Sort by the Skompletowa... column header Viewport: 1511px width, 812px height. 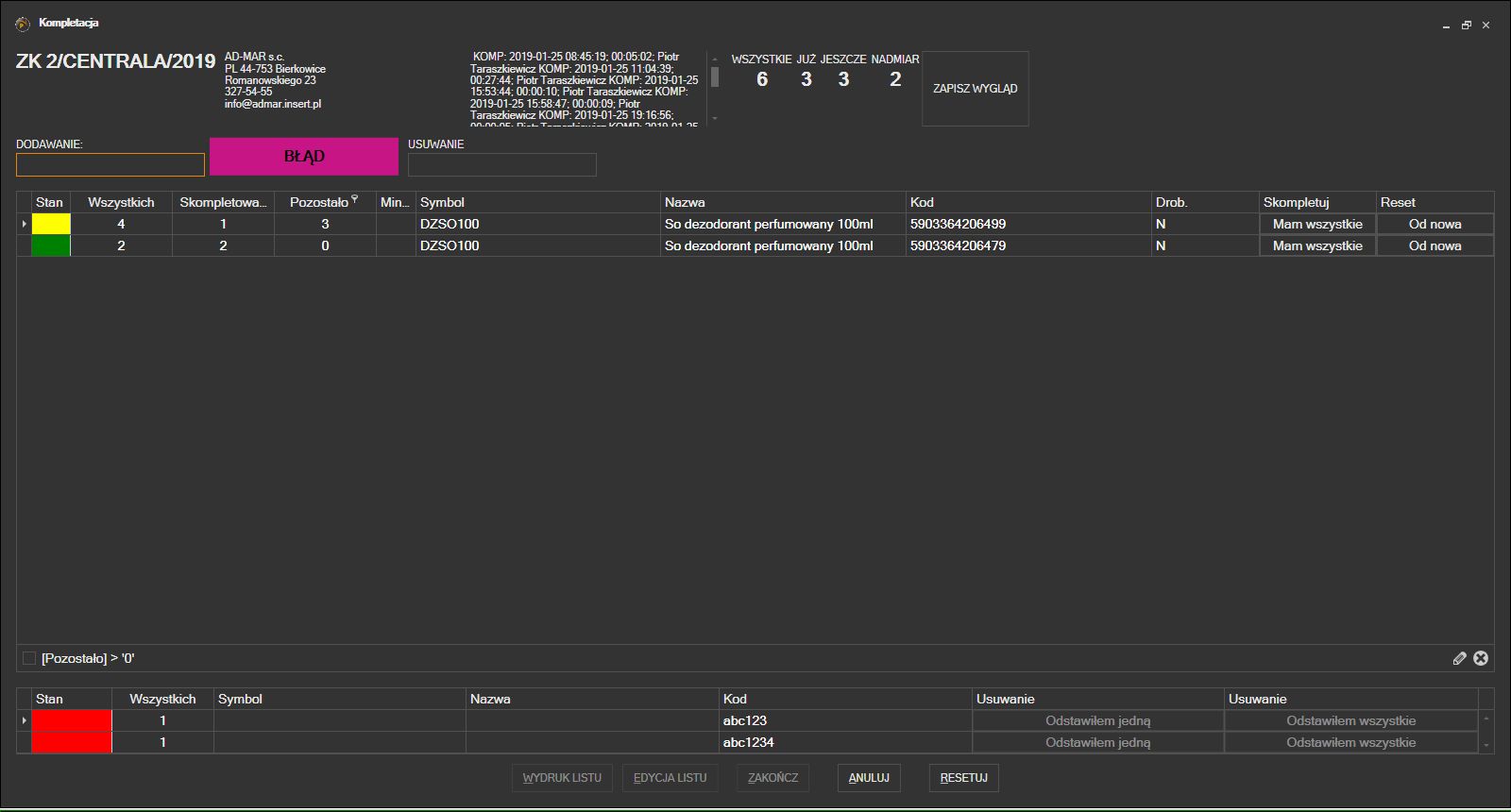pyautogui.click(x=223, y=202)
